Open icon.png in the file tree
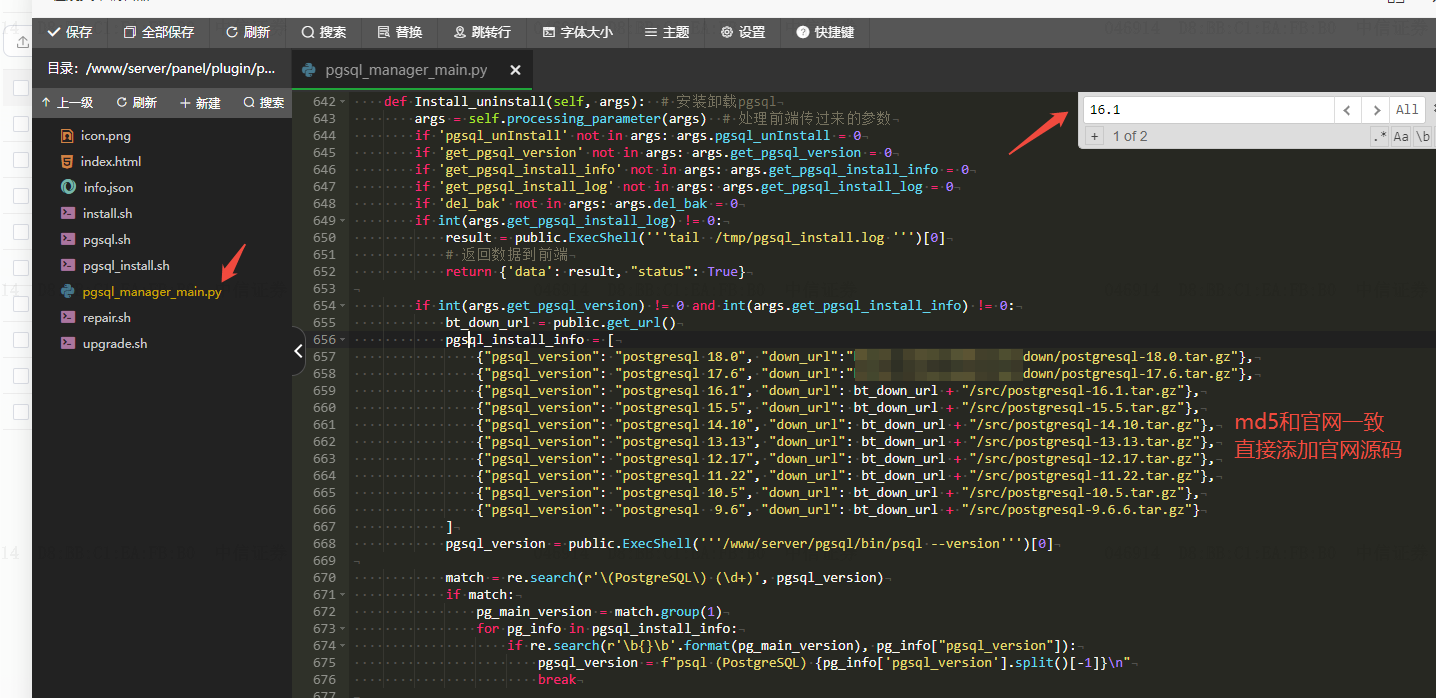Image resolution: width=1436 pixels, height=698 pixels. (106, 135)
